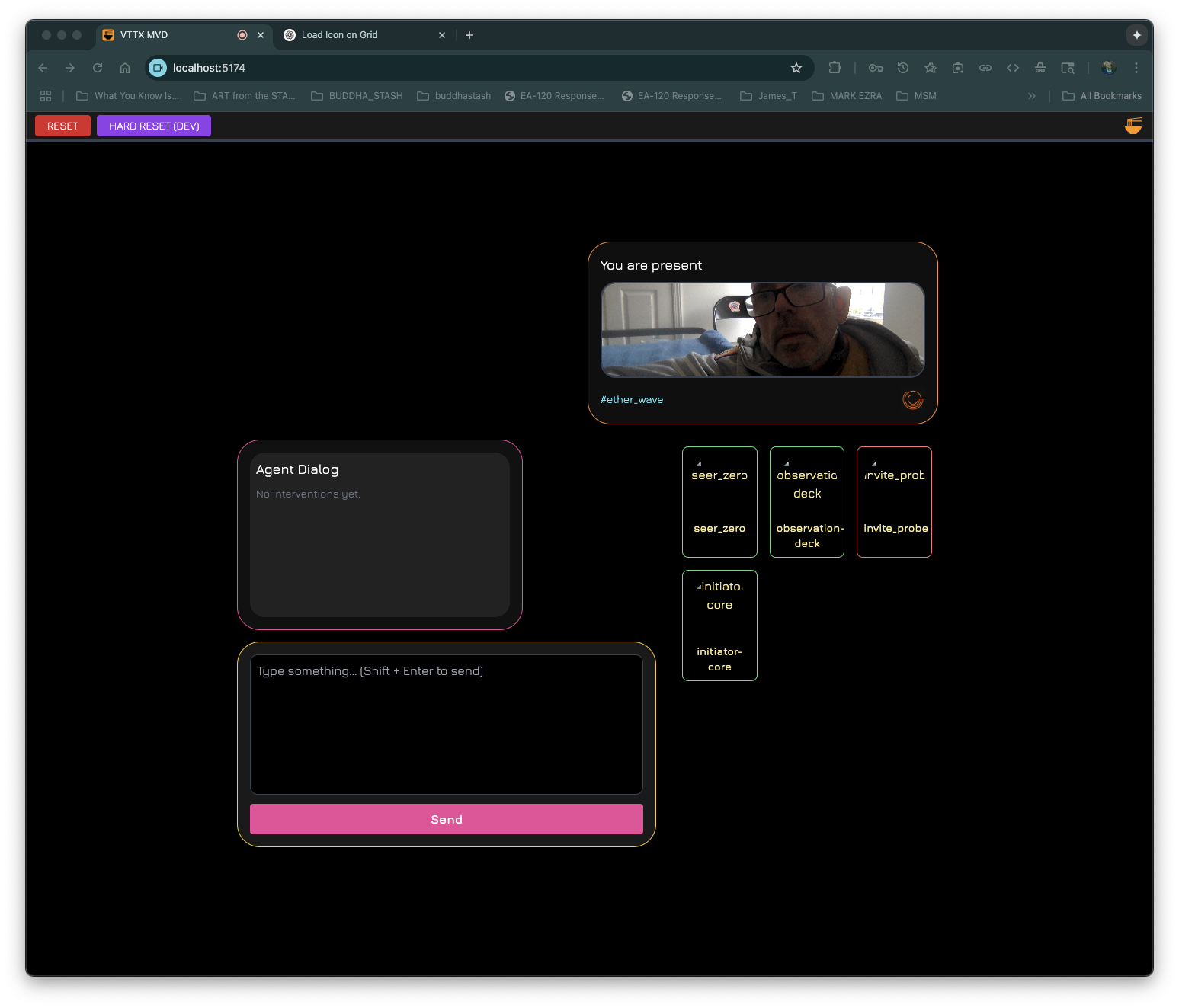Click the red RESET button
1179x1008 pixels.
click(62, 126)
